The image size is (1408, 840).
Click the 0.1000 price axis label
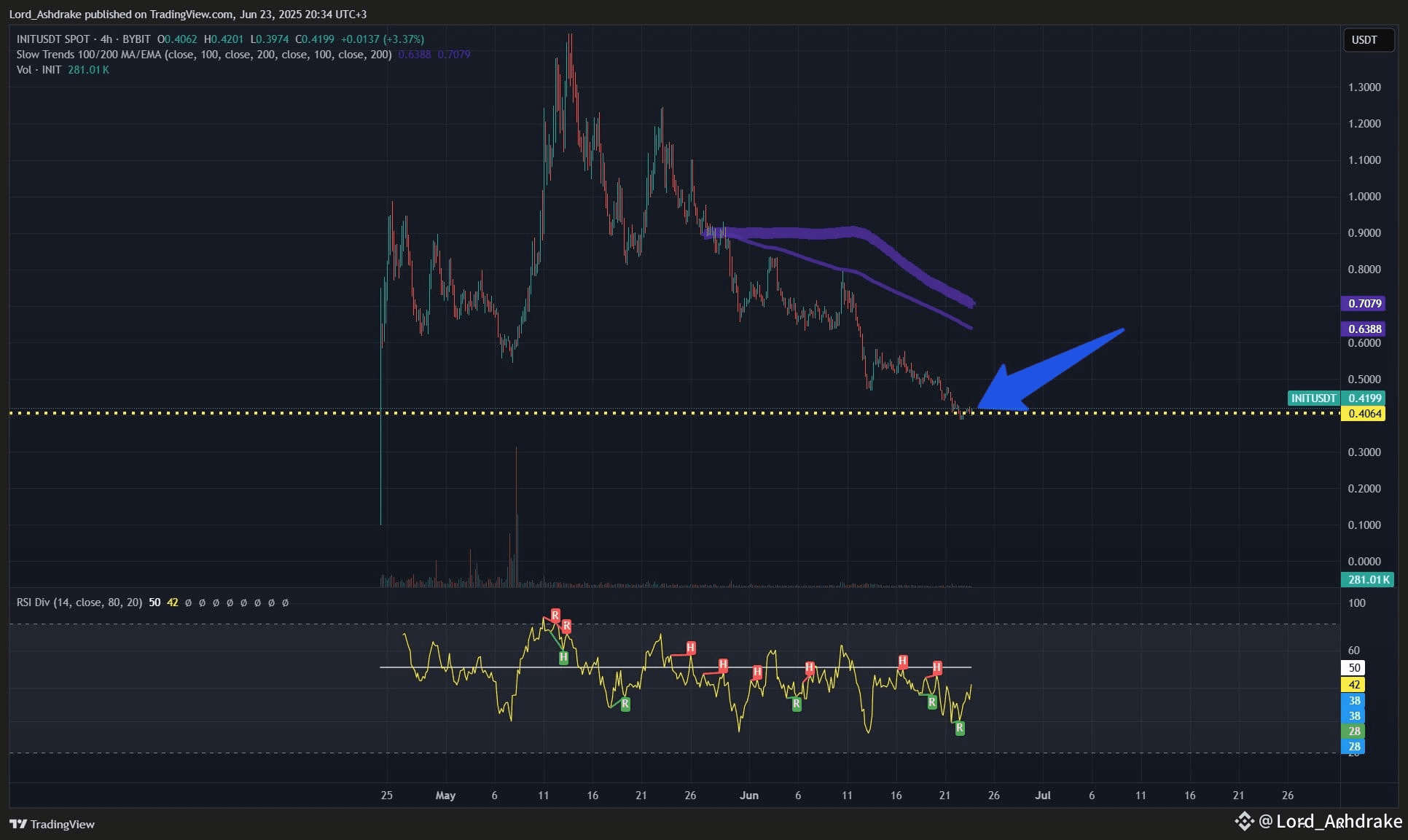[x=1364, y=525]
